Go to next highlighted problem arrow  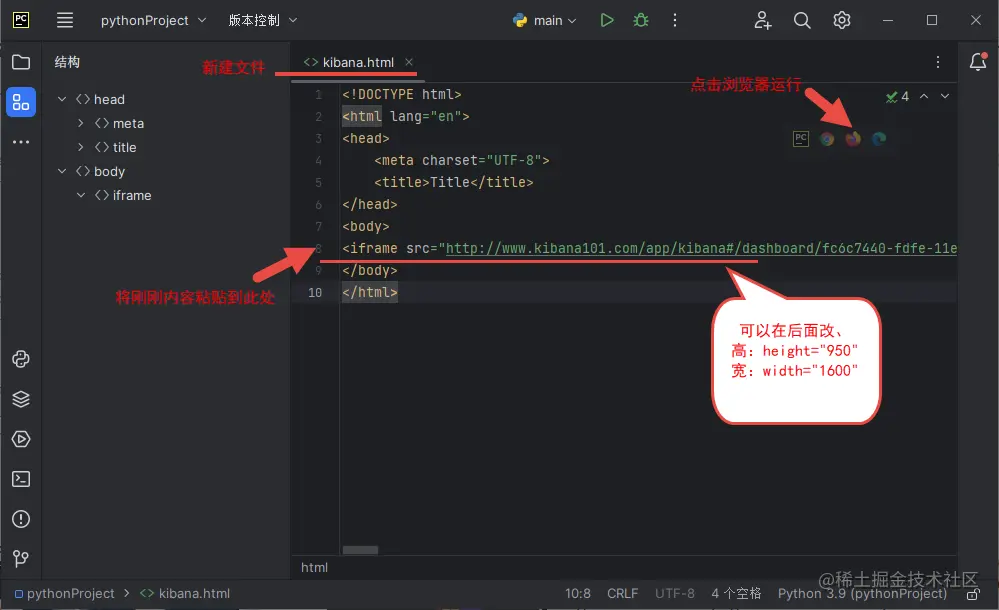pos(945,96)
